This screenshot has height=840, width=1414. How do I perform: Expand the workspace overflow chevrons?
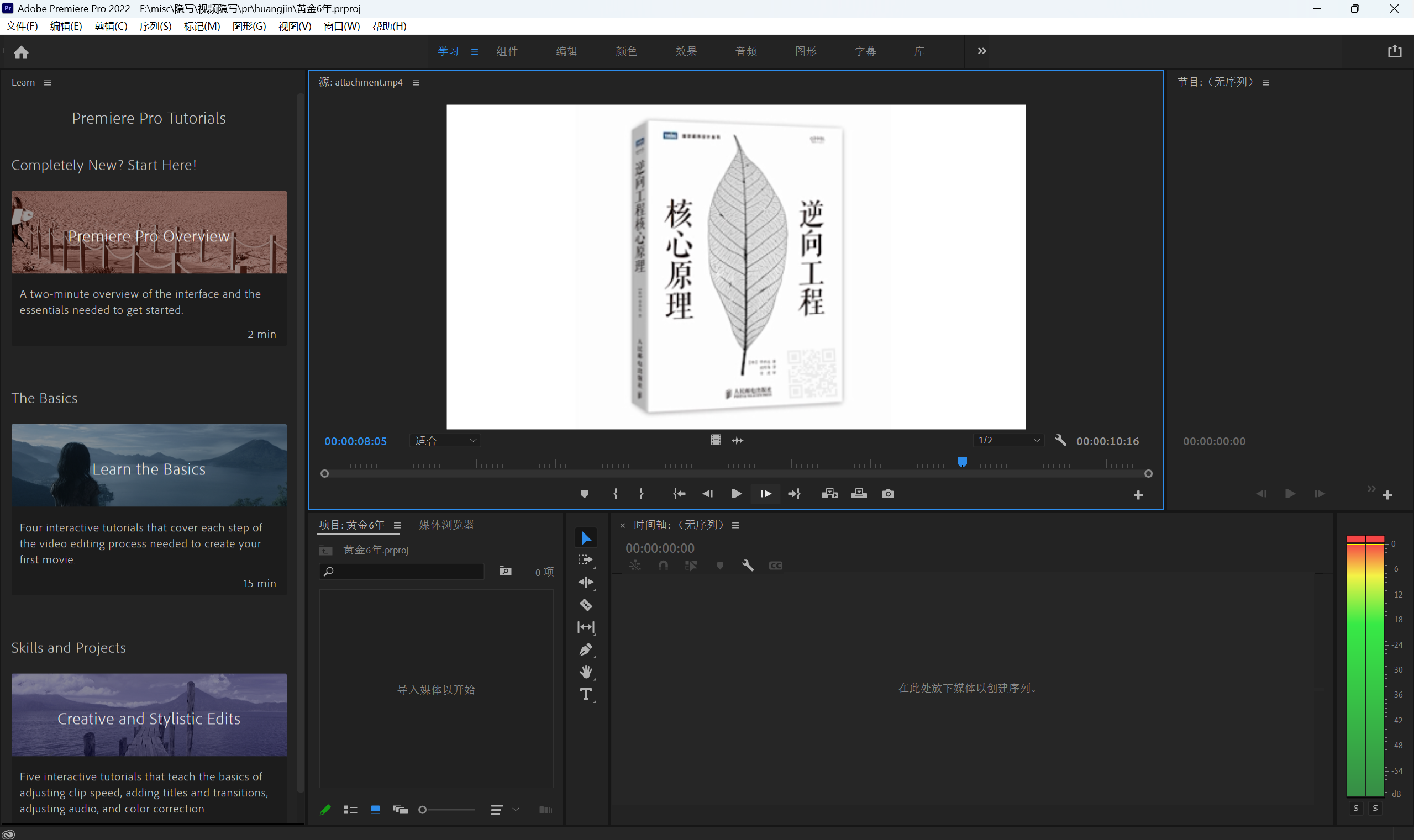pos(981,51)
